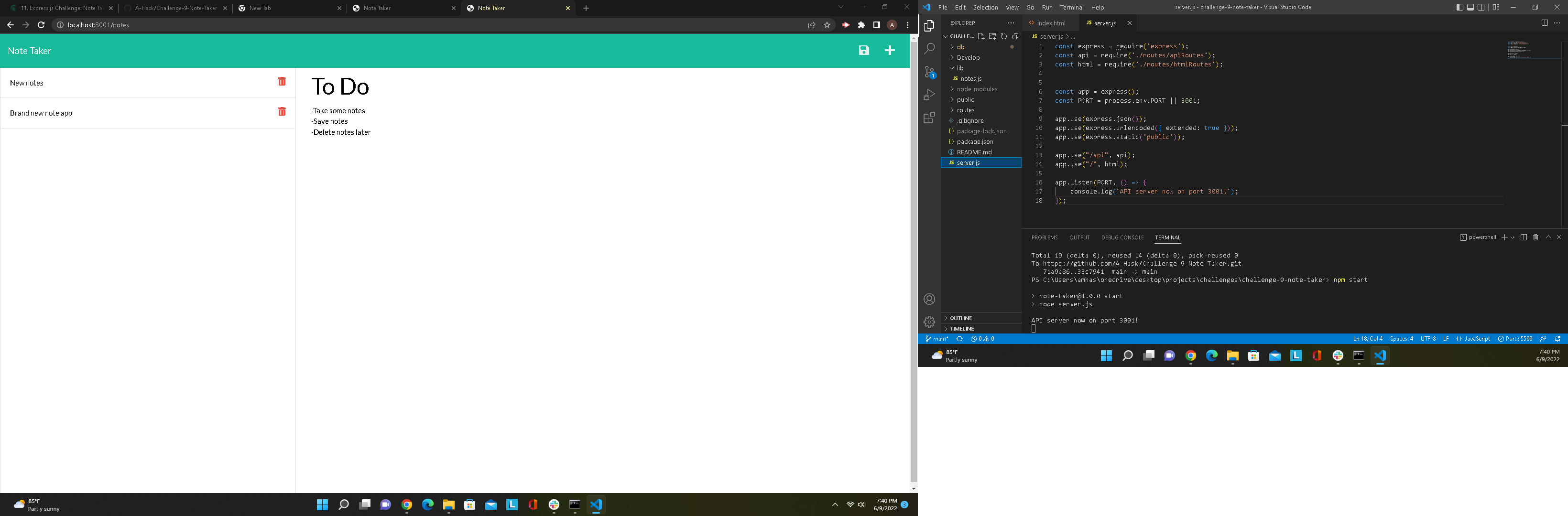Screen dimensions: 1568x516
Task: Toggle the terminal panel to maximize
Action: (x=1548, y=237)
